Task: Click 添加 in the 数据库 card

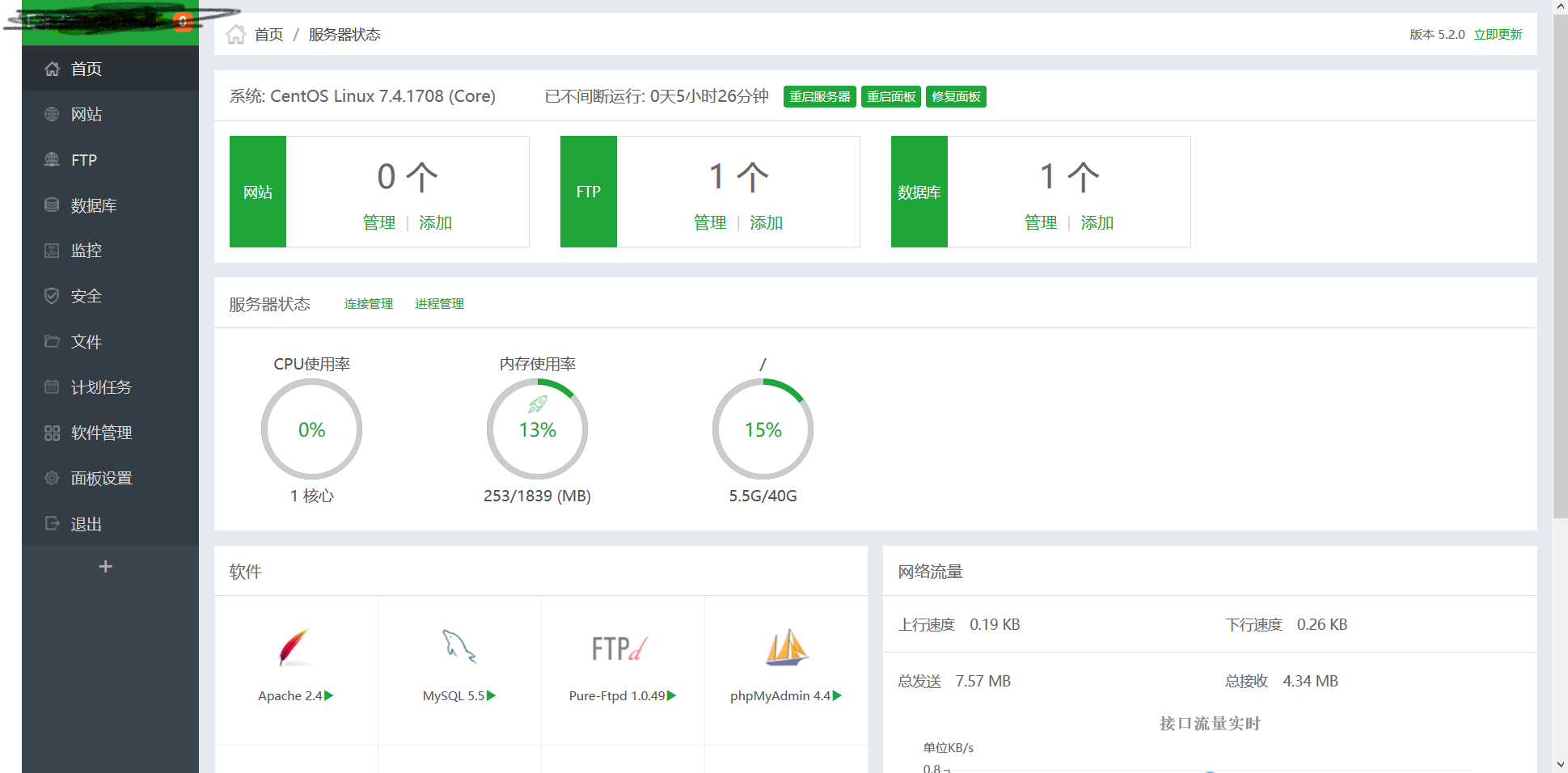Action: 1097,222
